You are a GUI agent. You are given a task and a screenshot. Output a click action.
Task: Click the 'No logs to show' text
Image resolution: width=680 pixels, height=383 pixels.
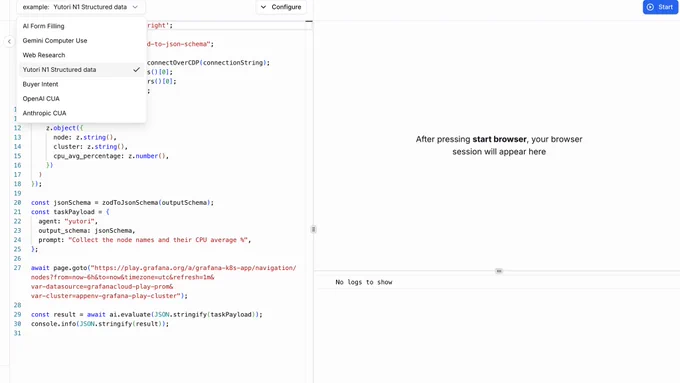363,282
